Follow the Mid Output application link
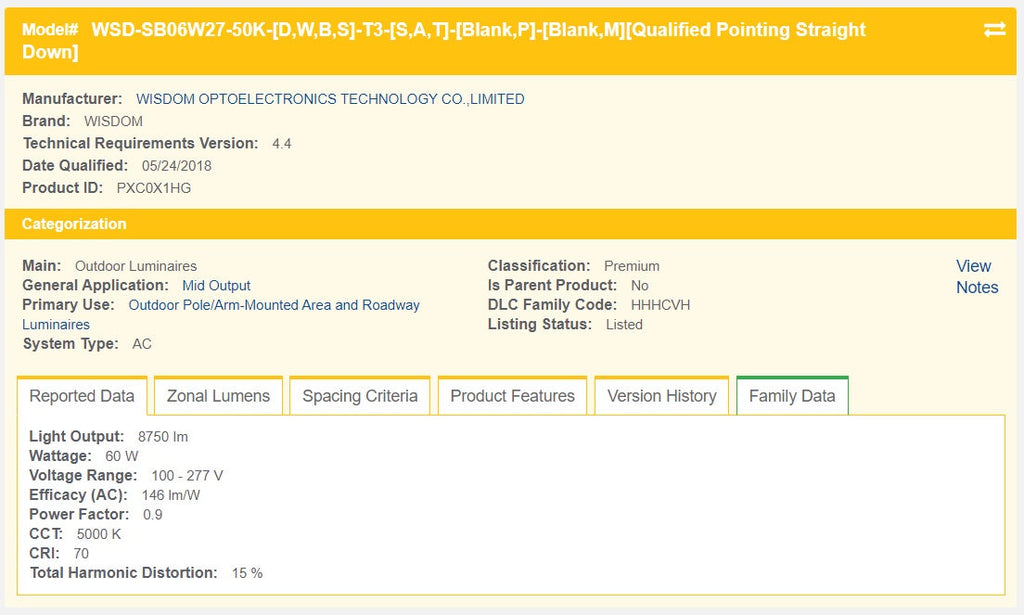This screenshot has height=615, width=1024. (216, 286)
